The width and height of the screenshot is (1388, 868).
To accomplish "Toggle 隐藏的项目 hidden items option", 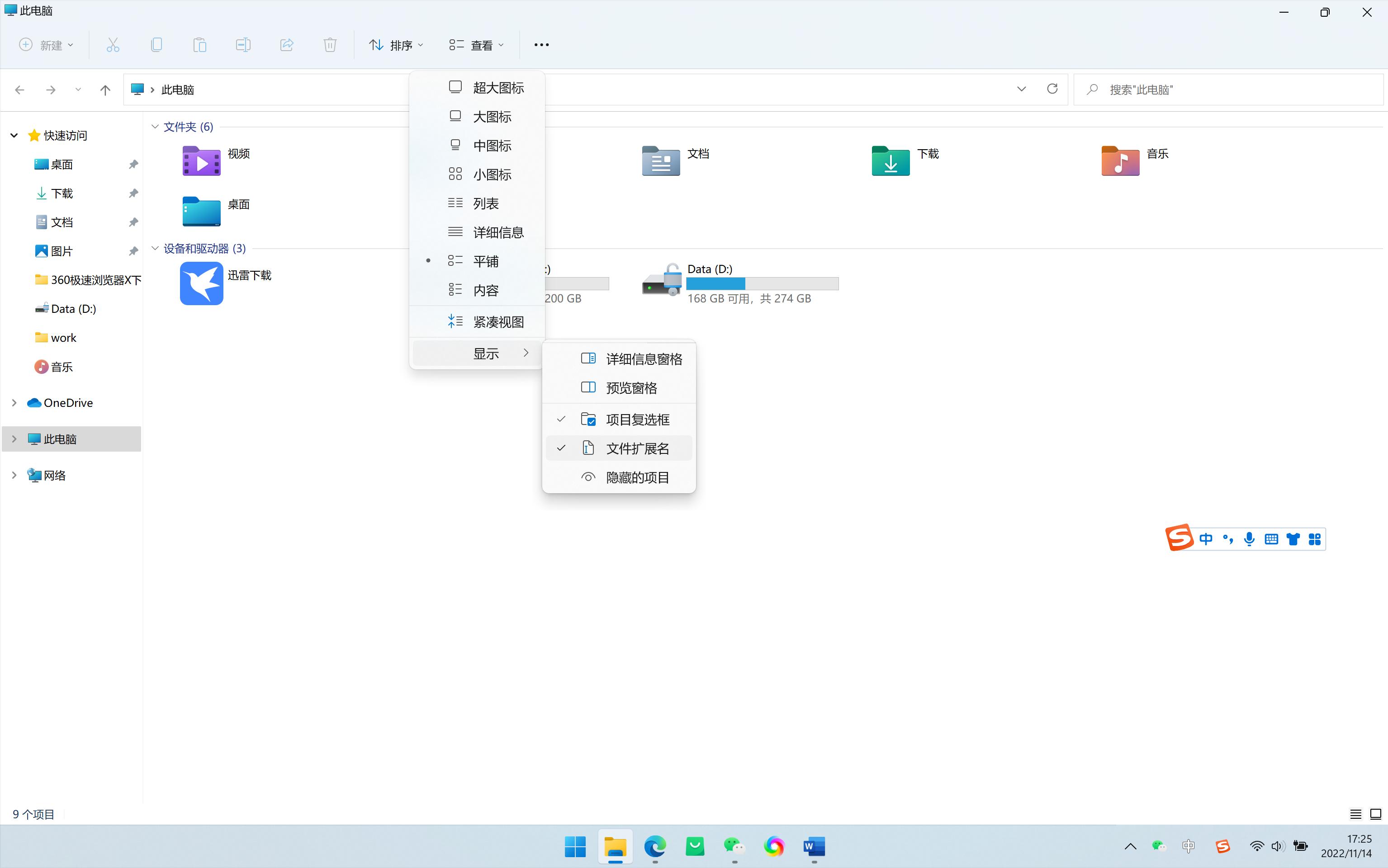I will 637,478.
